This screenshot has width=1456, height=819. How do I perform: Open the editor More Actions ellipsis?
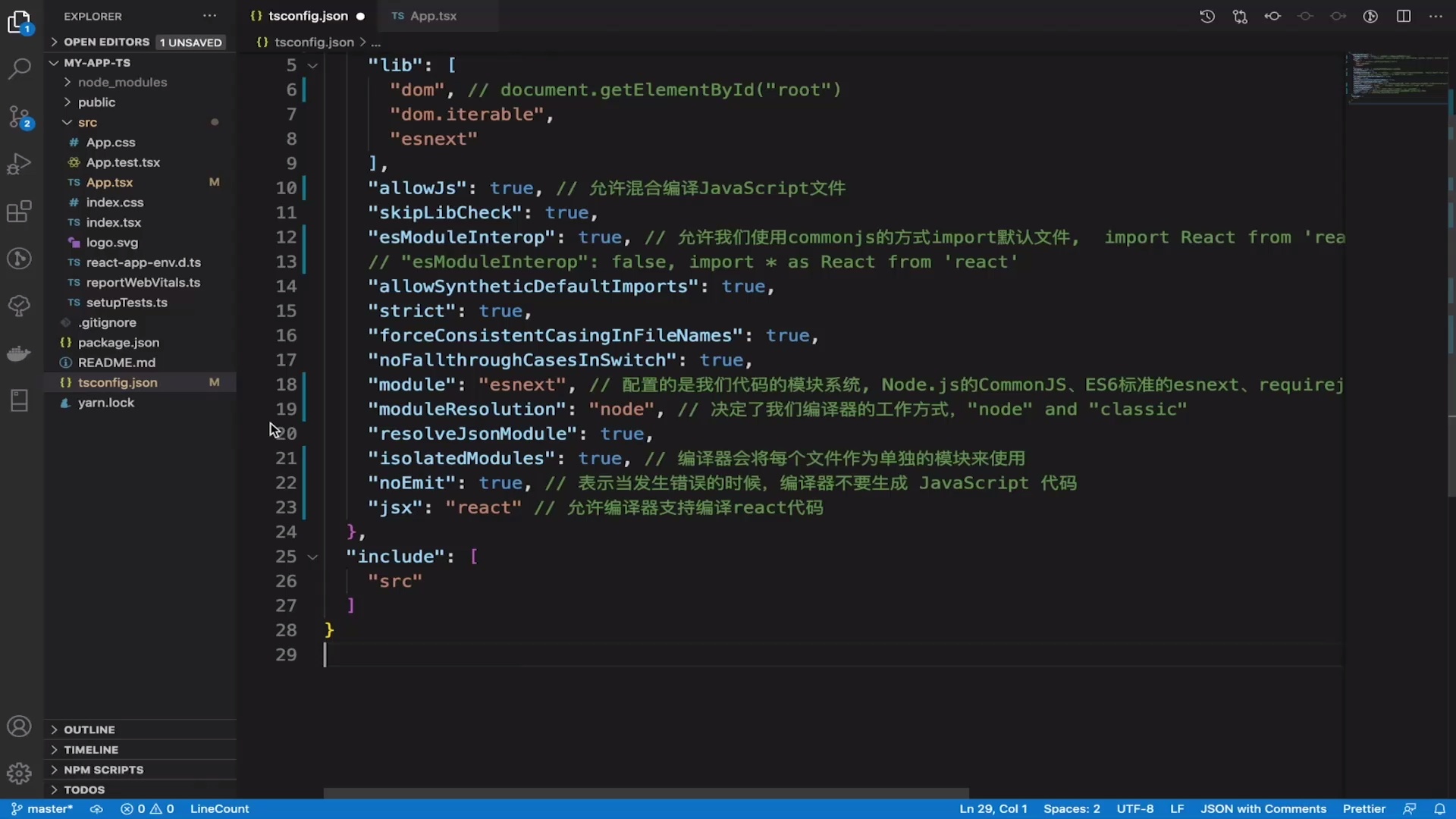[1436, 16]
